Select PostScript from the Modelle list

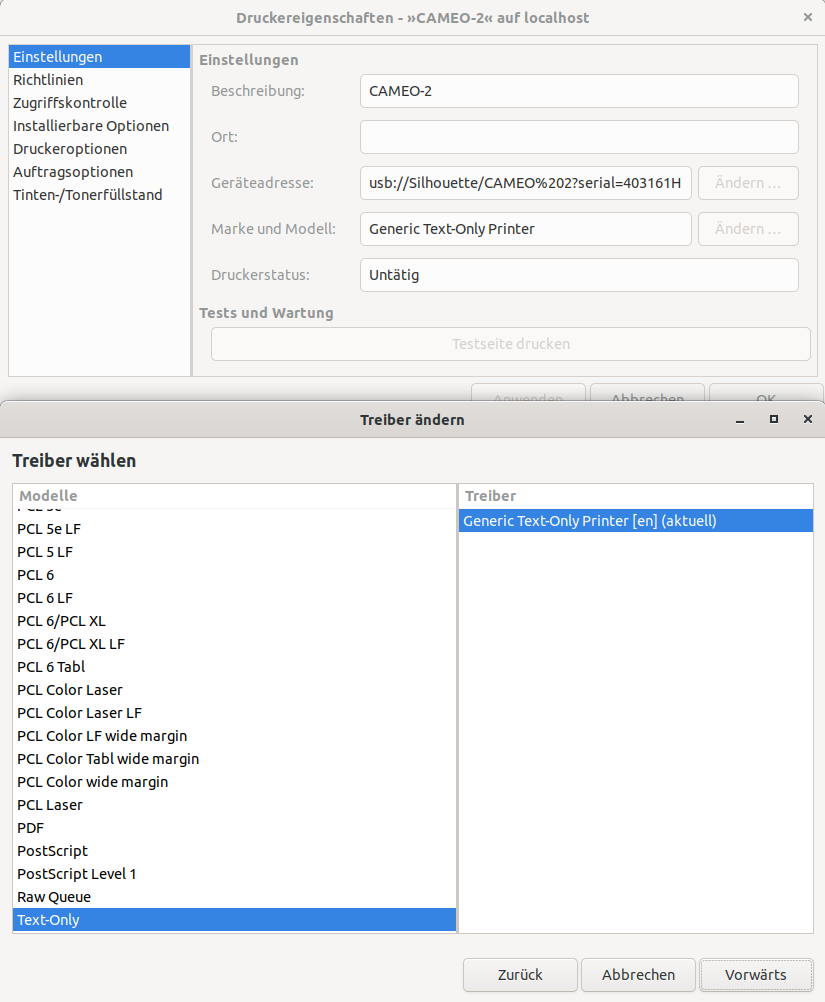tap(53, 851)
